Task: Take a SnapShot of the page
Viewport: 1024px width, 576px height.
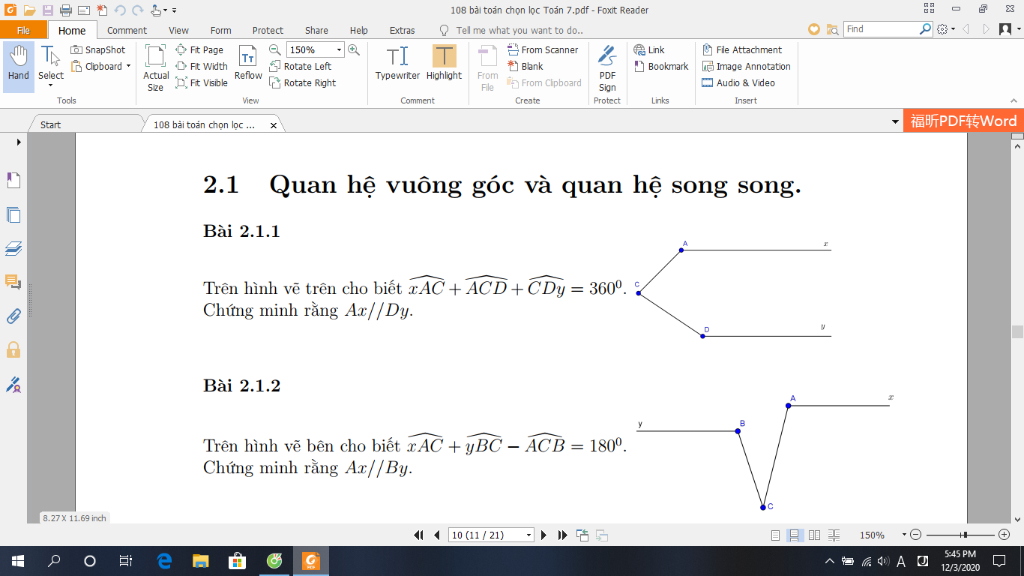Action: [x=97, y=50]
